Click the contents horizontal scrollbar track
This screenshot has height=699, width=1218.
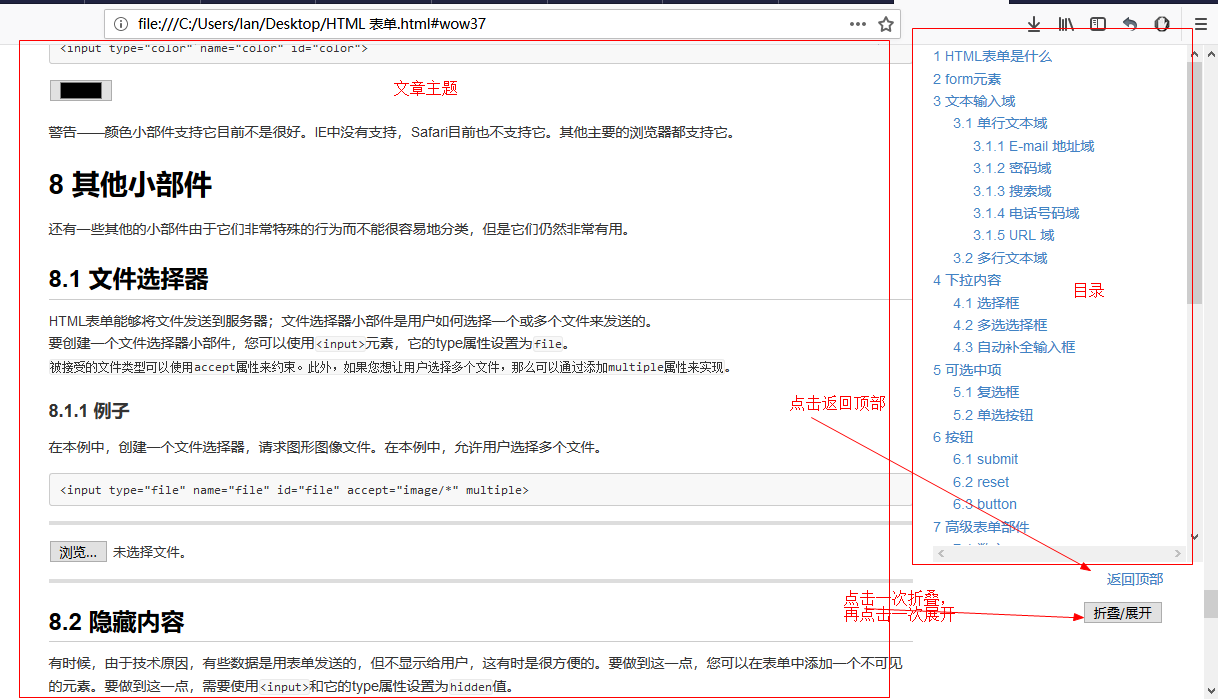click(x=1060, y=553)
